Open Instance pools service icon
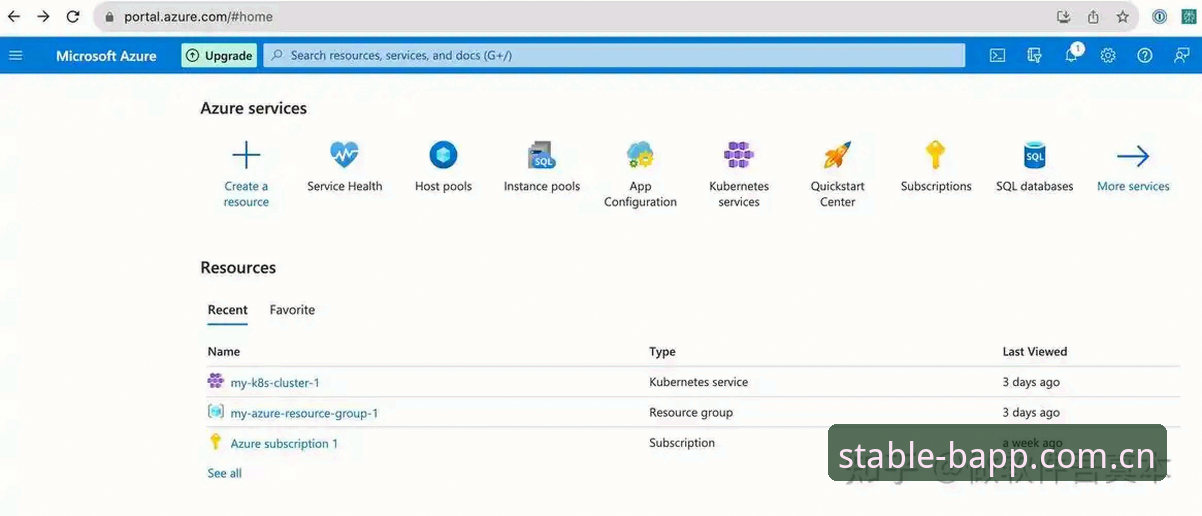This screenshot has height=516, width=1202. pos(542,155)
